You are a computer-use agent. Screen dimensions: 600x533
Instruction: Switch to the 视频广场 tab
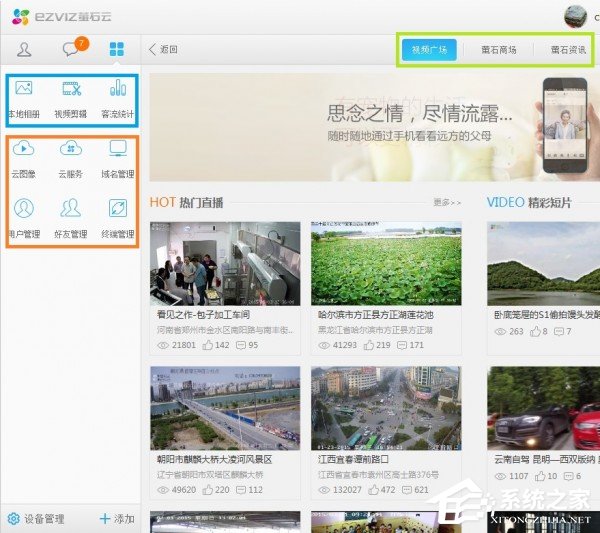[x=429, y=50]
